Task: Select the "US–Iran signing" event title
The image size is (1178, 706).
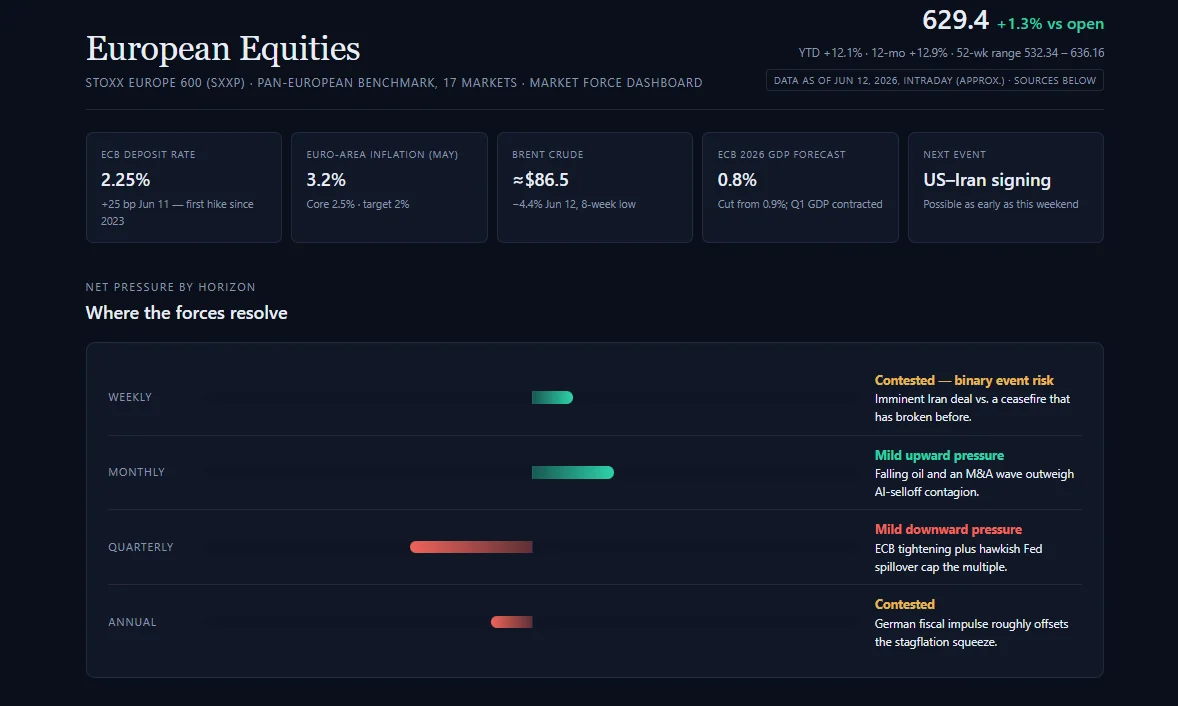Action: 987,180
